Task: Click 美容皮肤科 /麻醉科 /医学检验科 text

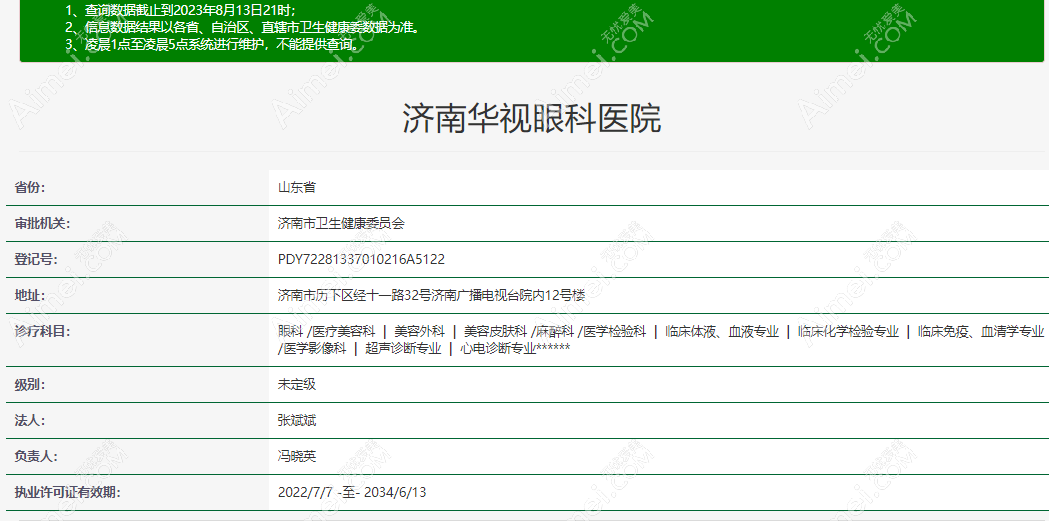Action: click(x=555, y=331)
